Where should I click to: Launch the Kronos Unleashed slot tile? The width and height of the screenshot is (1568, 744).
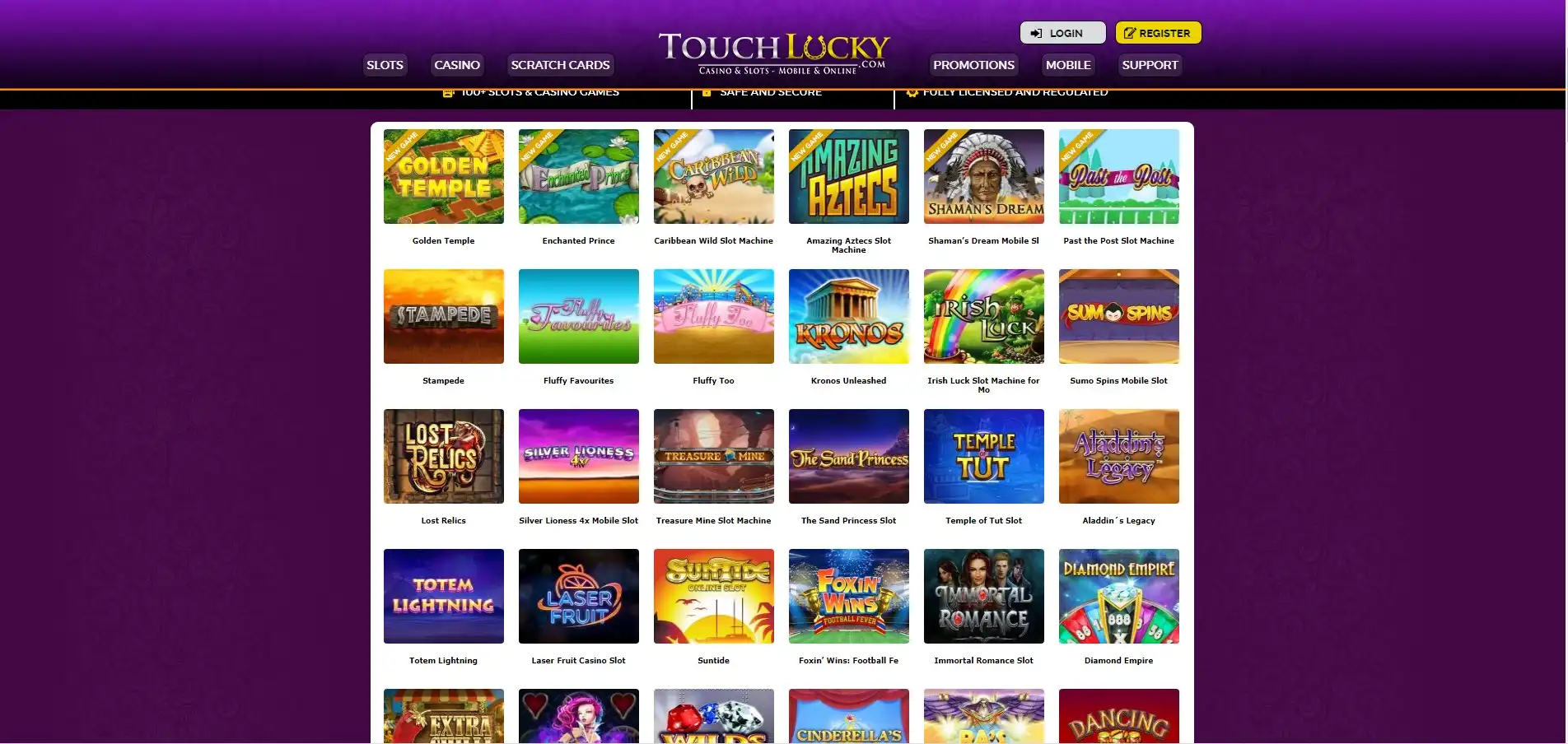(x=848, y=316)
